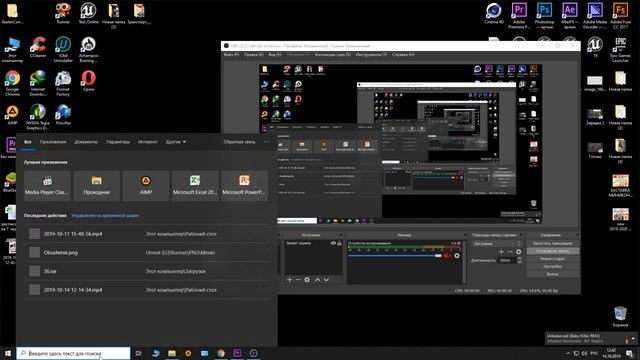Launch Microsoft Excel top app tile

[x=195, y=186]
